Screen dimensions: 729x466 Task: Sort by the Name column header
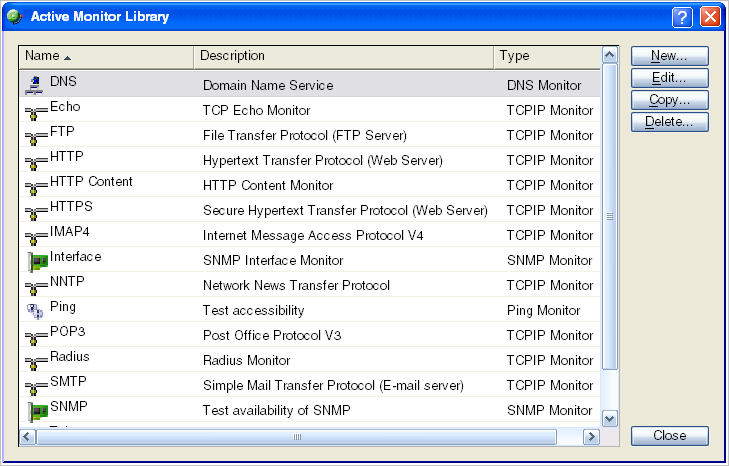[106, 57]
